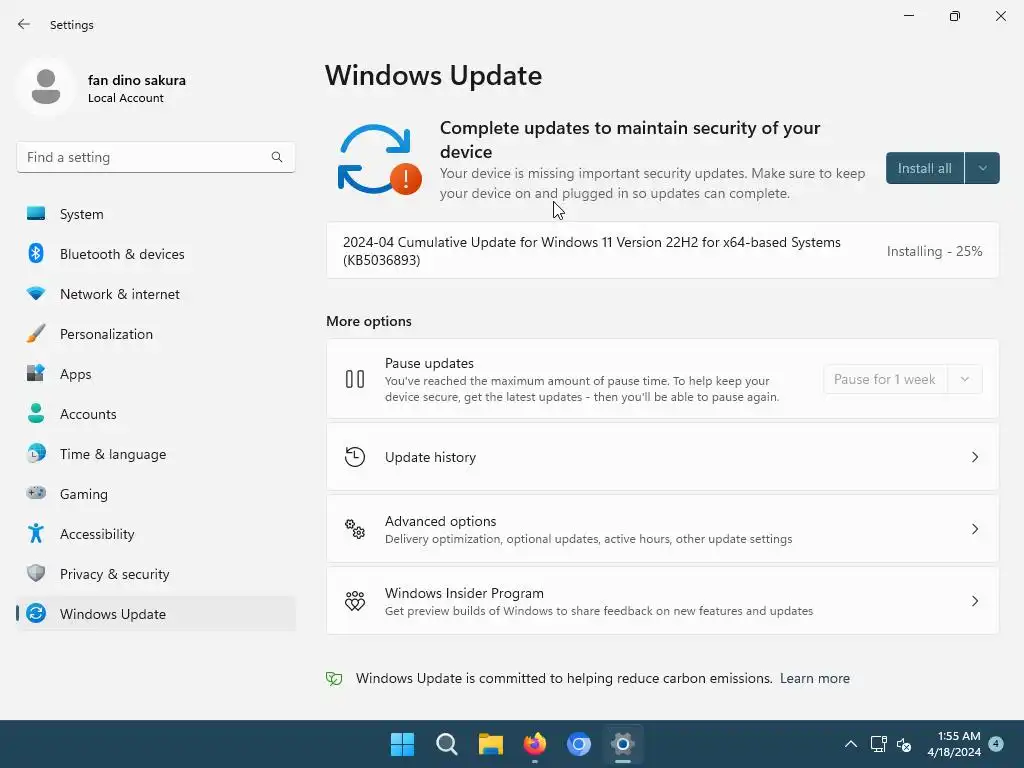Click the network status tray icon

[878, 744]
